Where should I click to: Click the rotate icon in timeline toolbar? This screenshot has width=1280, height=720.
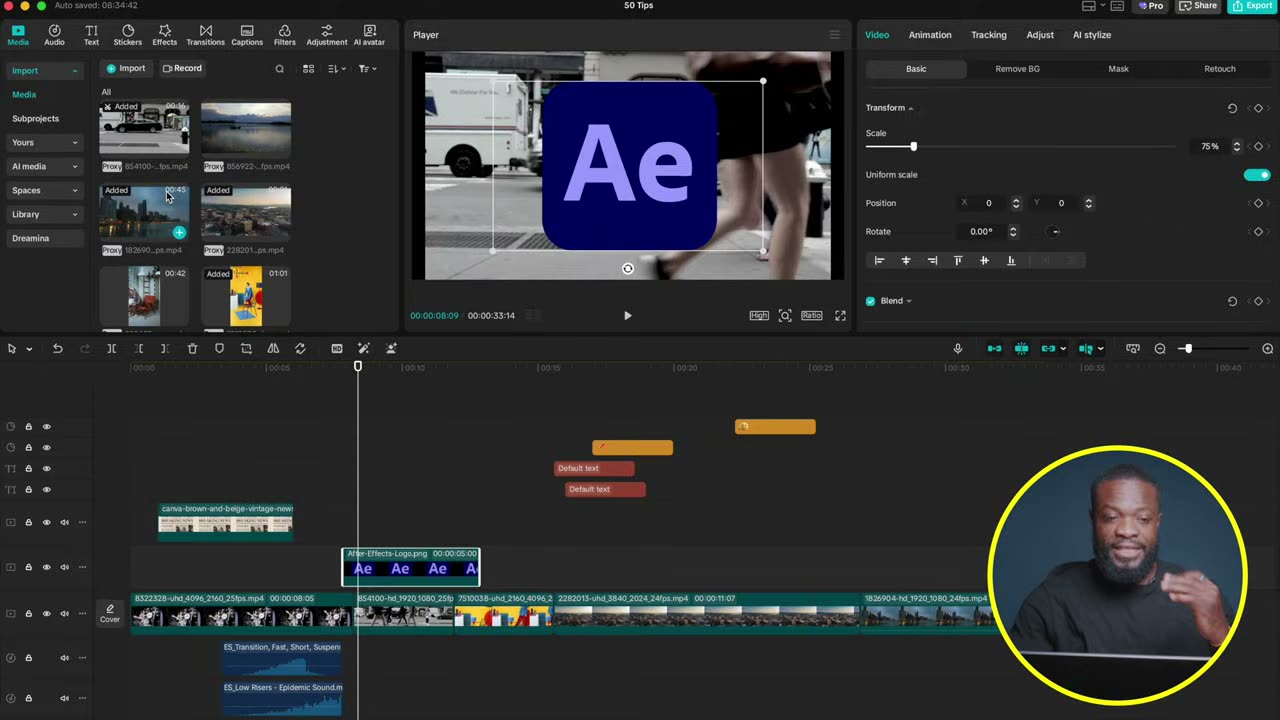click(x=300, y=348)
